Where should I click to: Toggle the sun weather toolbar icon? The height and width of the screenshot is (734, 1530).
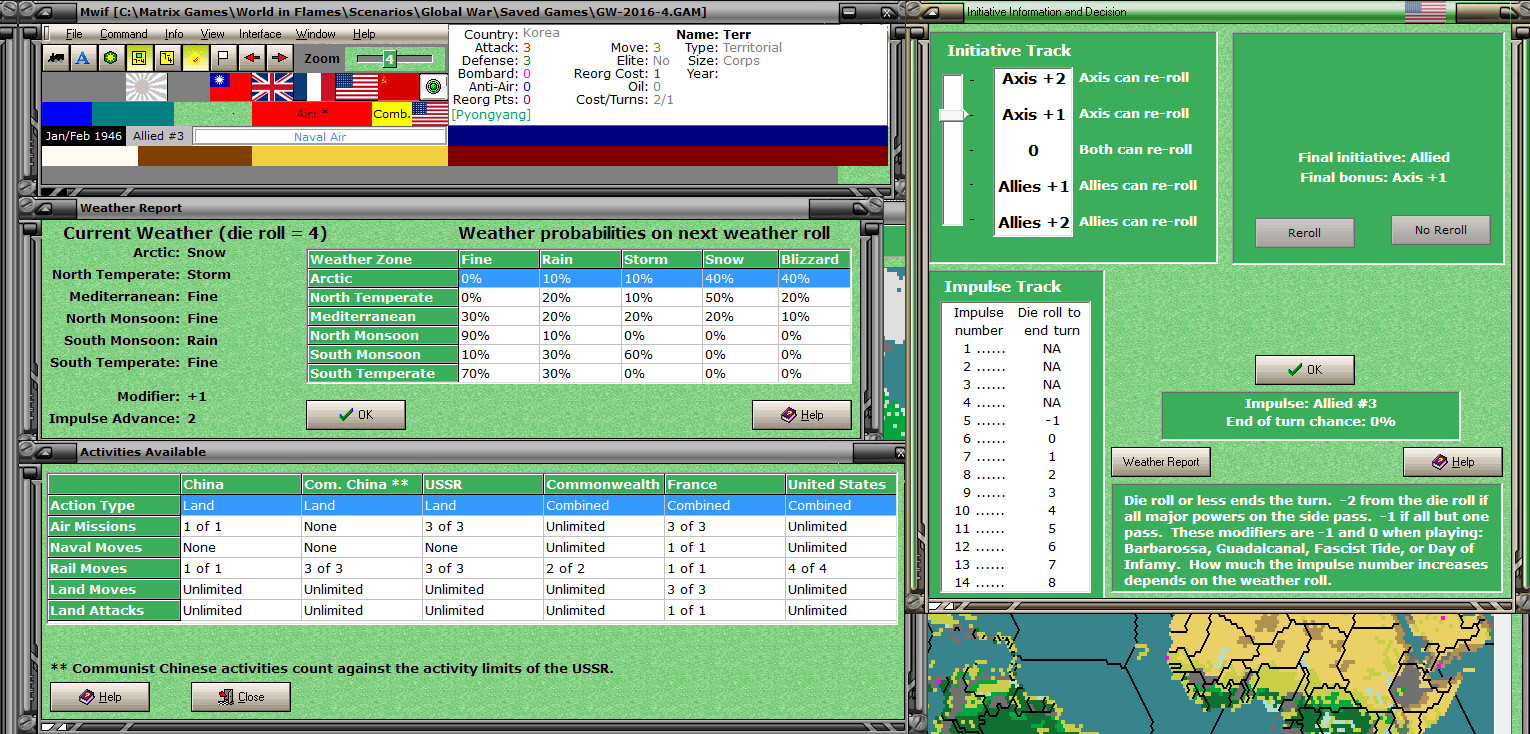195,58
